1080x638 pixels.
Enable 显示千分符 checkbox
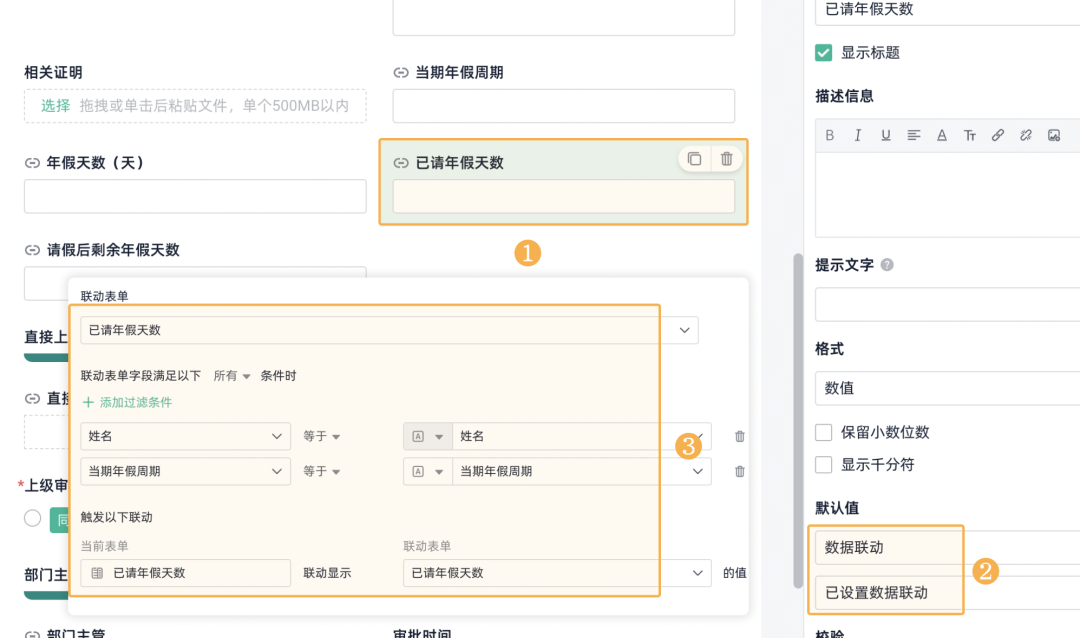pyautogui.click(x=823, y=465)
